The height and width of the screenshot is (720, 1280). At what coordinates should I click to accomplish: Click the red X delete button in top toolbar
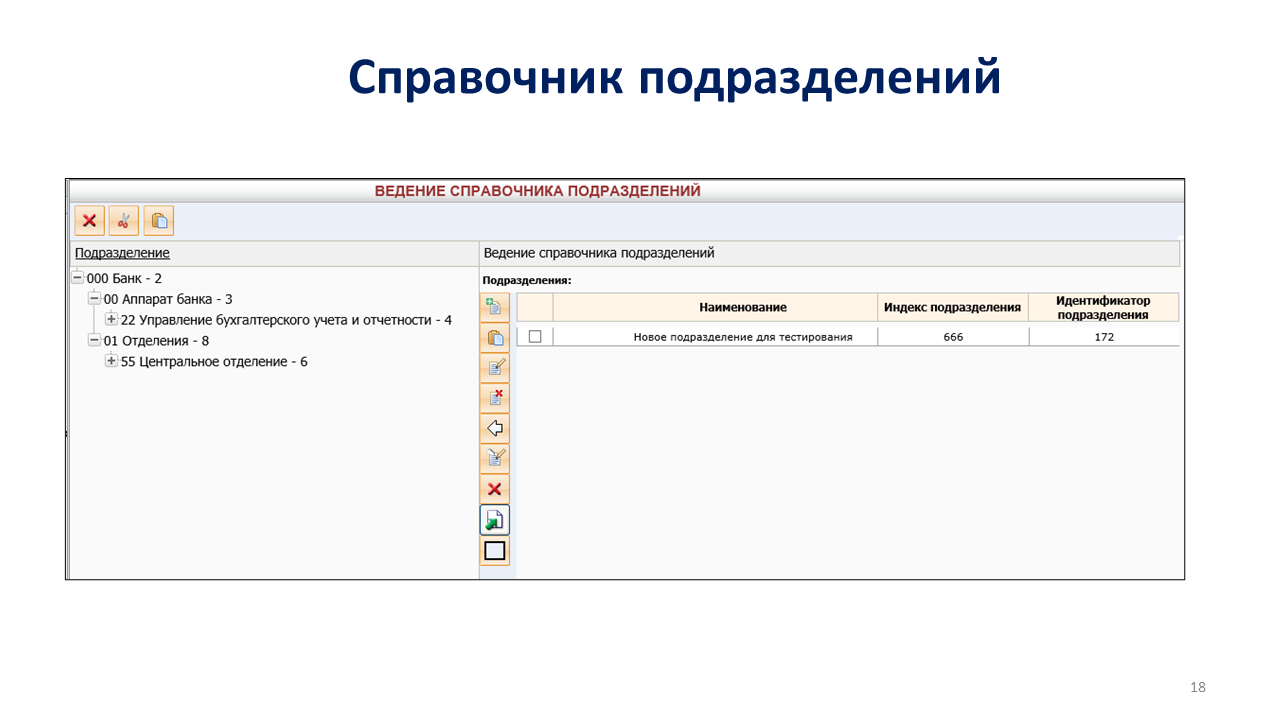[x=90, y=220]
